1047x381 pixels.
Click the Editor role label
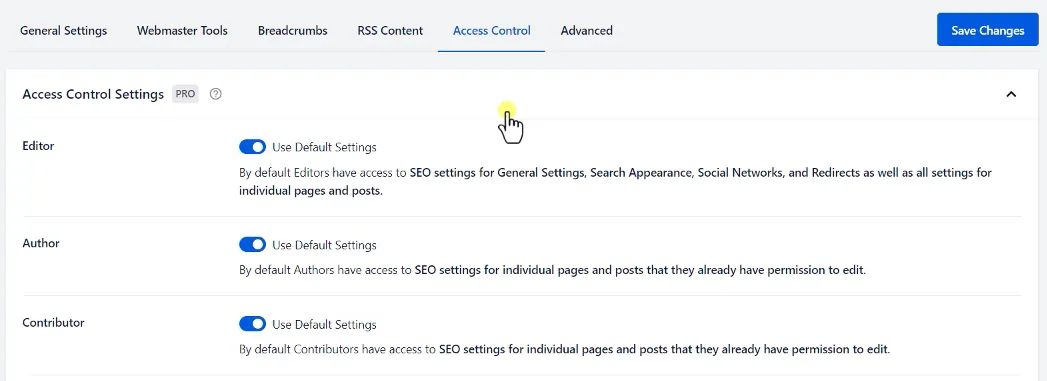(38, 145)
